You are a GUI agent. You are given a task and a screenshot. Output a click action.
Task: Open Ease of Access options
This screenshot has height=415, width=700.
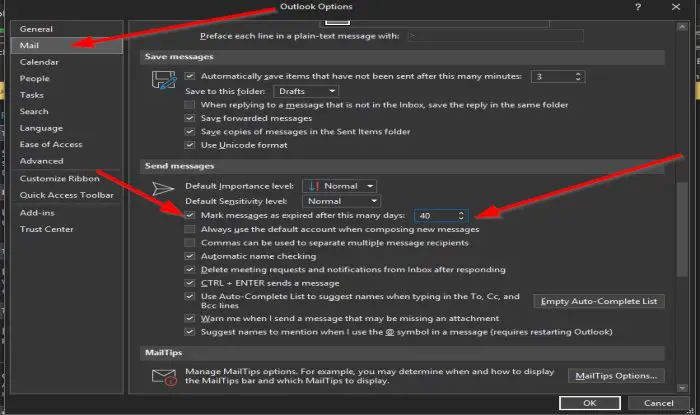[x=67, y=145]
